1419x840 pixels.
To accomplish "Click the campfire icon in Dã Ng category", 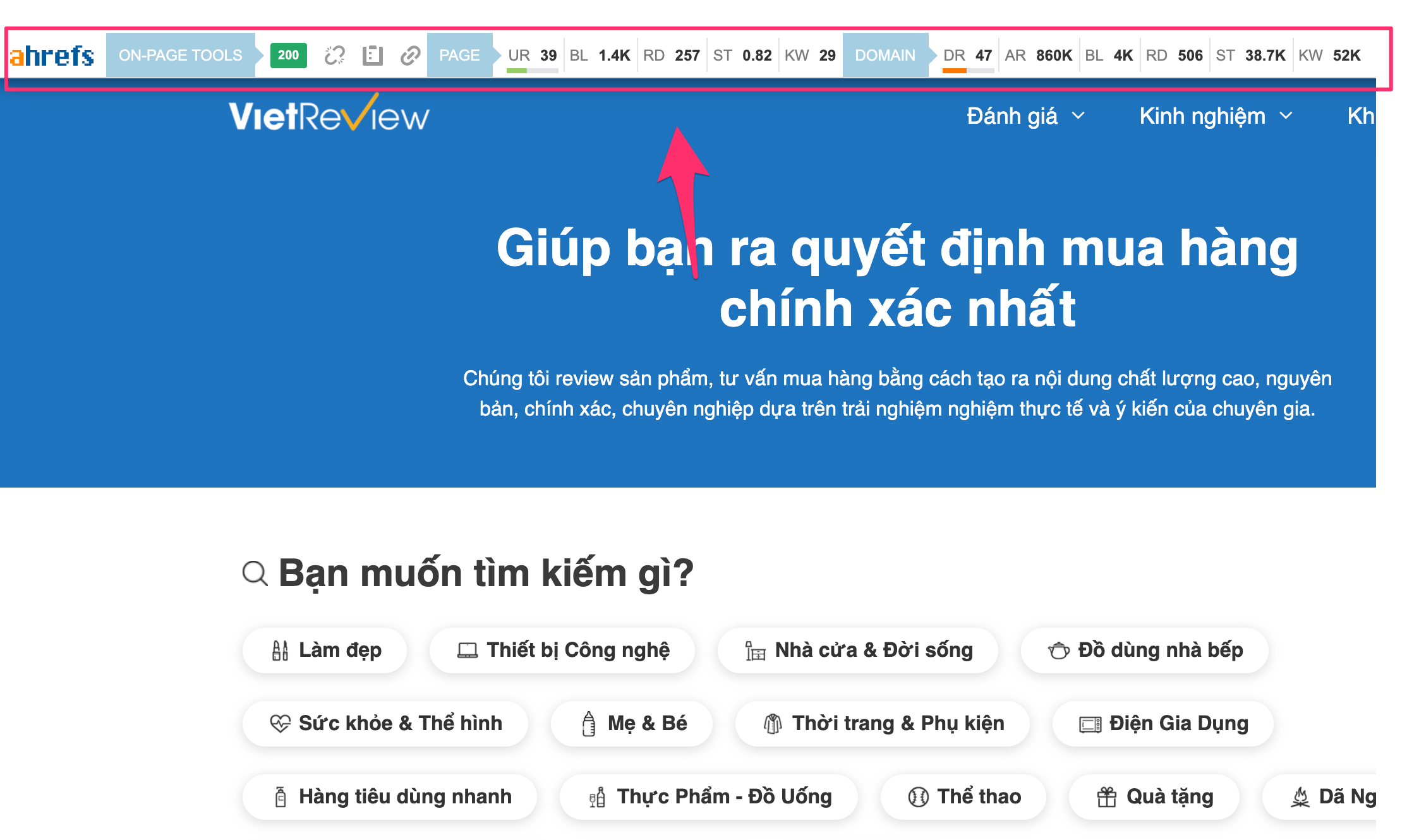I will pos(1300,797).
